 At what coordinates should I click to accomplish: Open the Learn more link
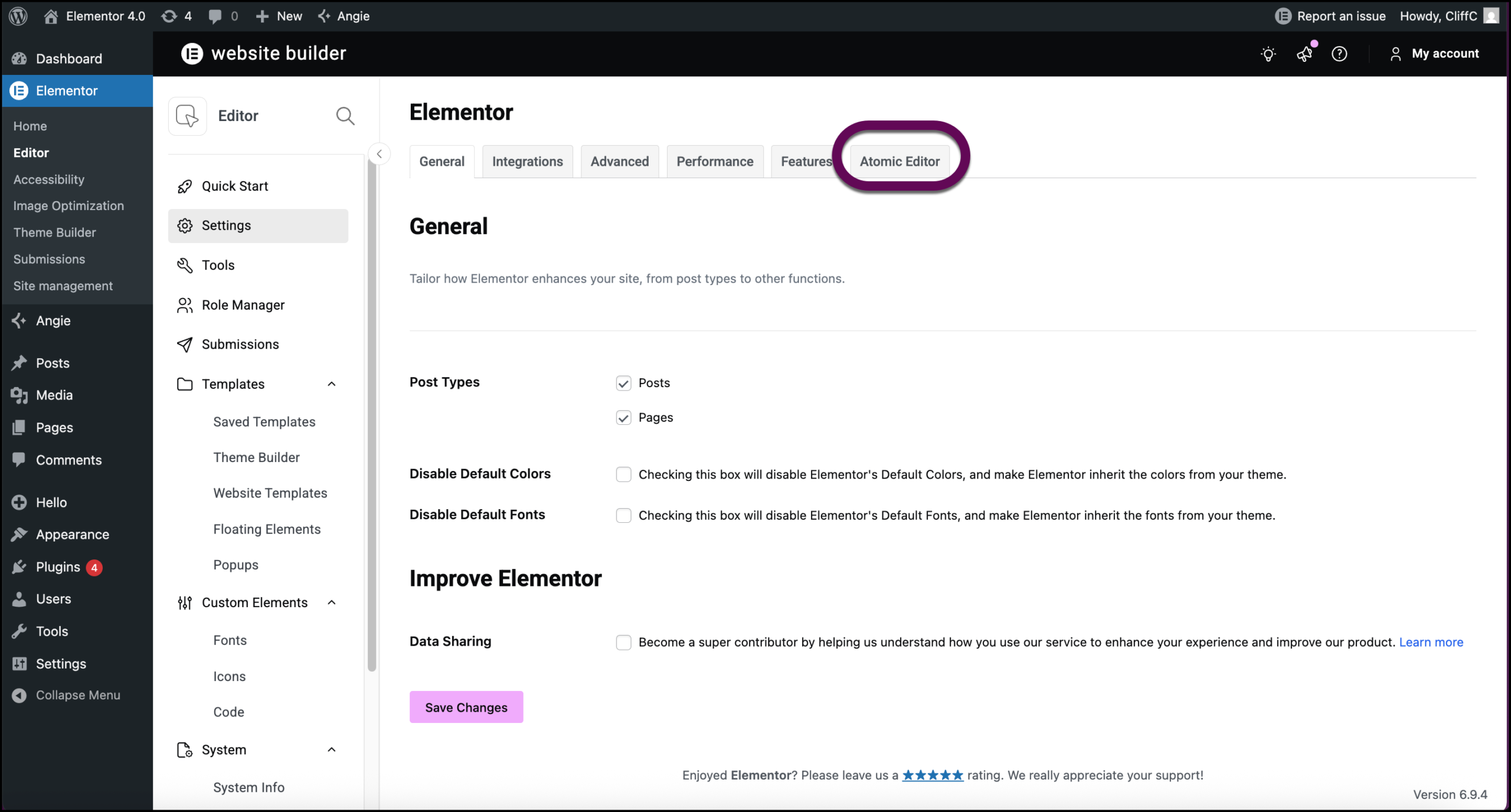[1431, 642]
